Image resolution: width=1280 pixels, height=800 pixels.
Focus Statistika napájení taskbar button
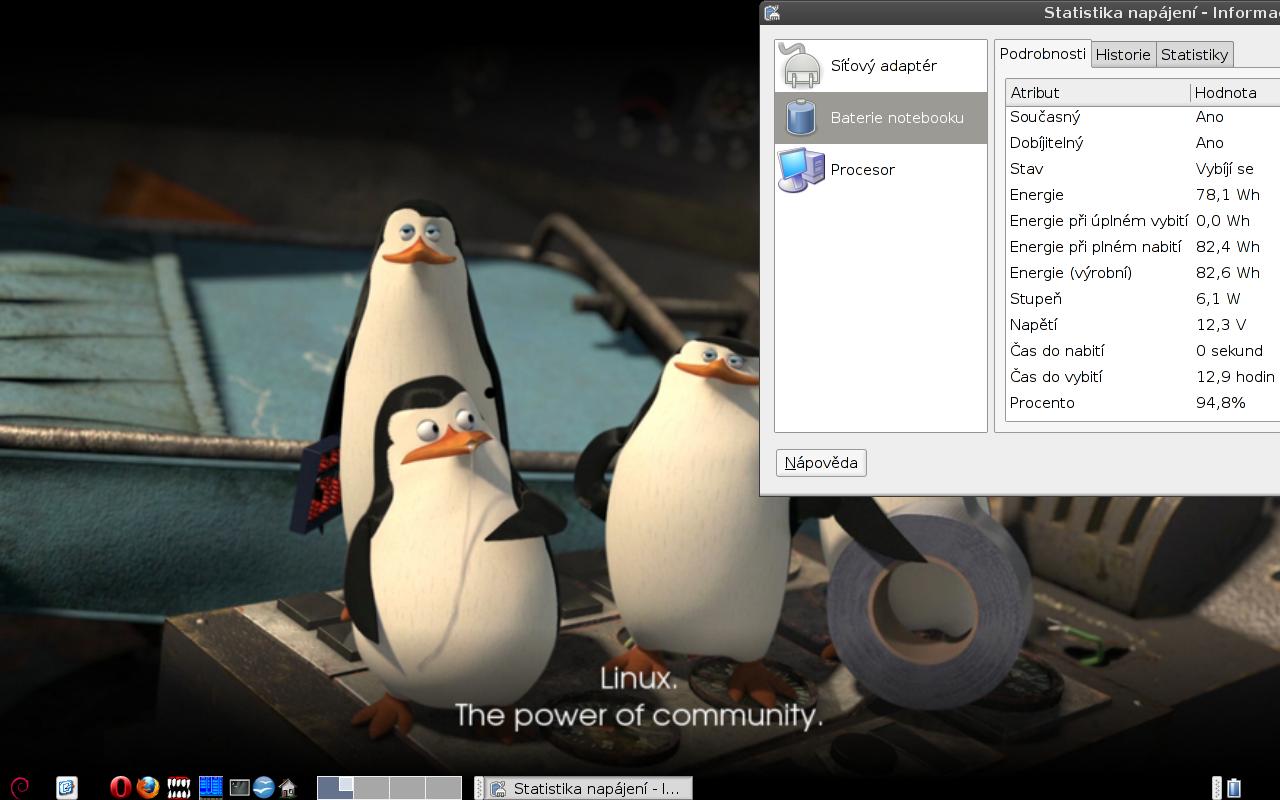point(589,788)
